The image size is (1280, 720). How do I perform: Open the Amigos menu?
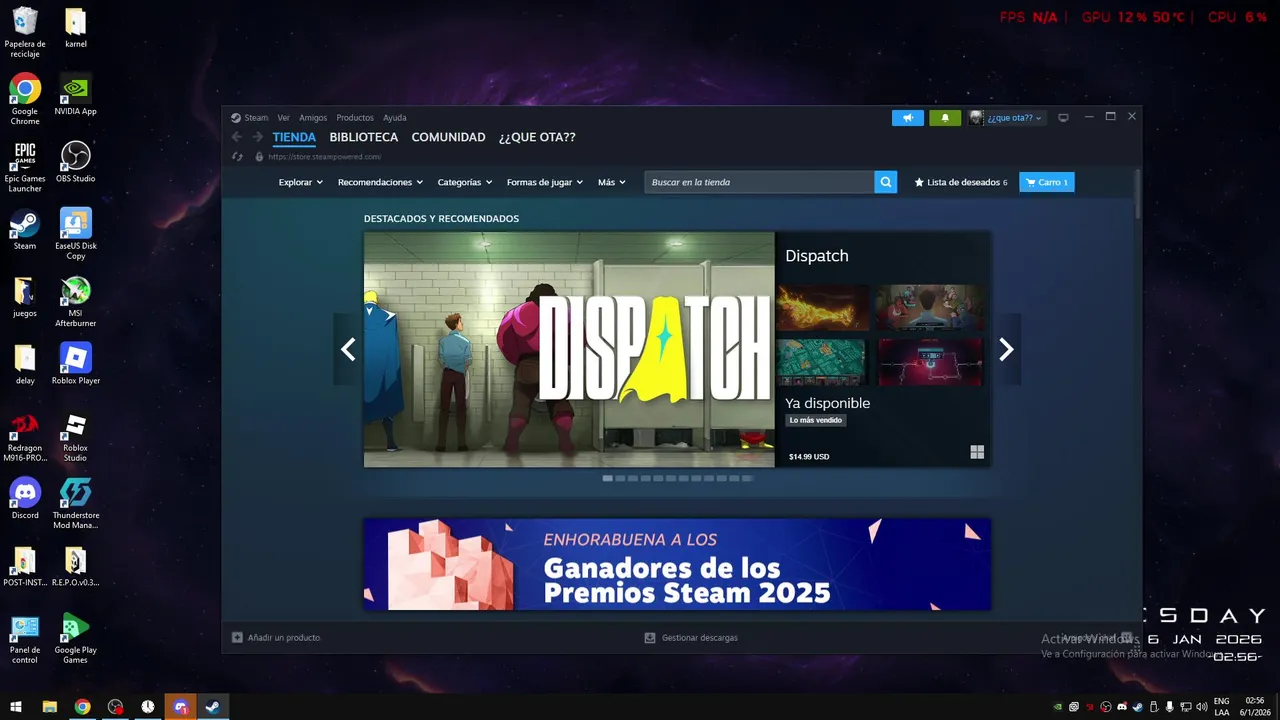coord(313,118)
